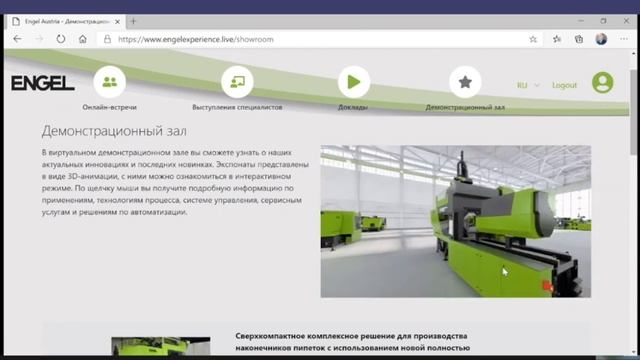Open a new tab with the plus button

[x=133, y=21]
